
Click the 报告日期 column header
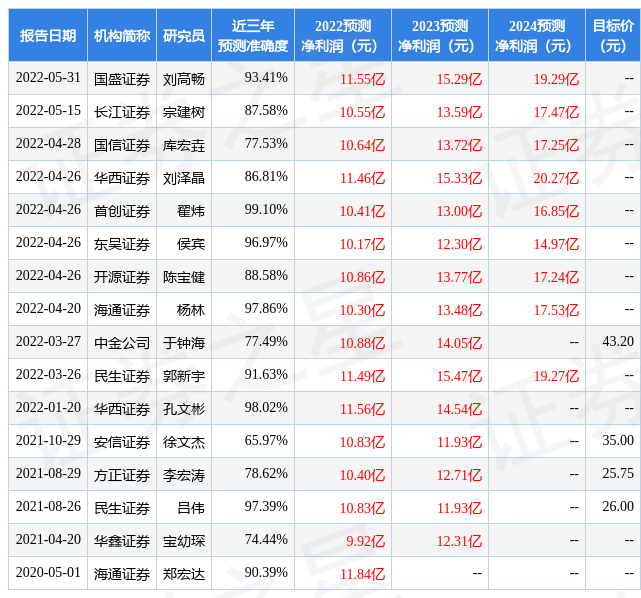(48, 36)
